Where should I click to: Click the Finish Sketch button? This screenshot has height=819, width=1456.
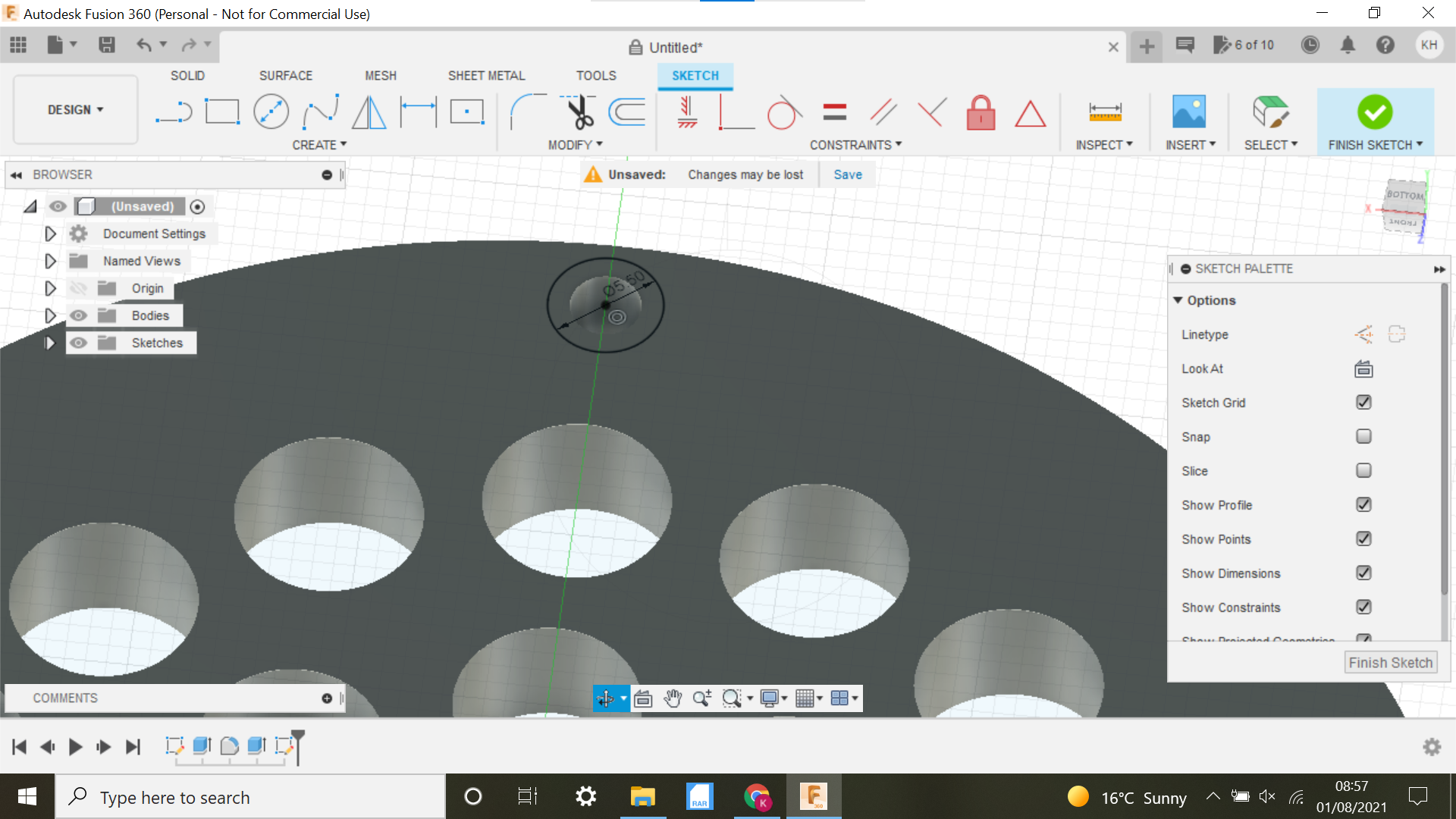point(1373,111)
